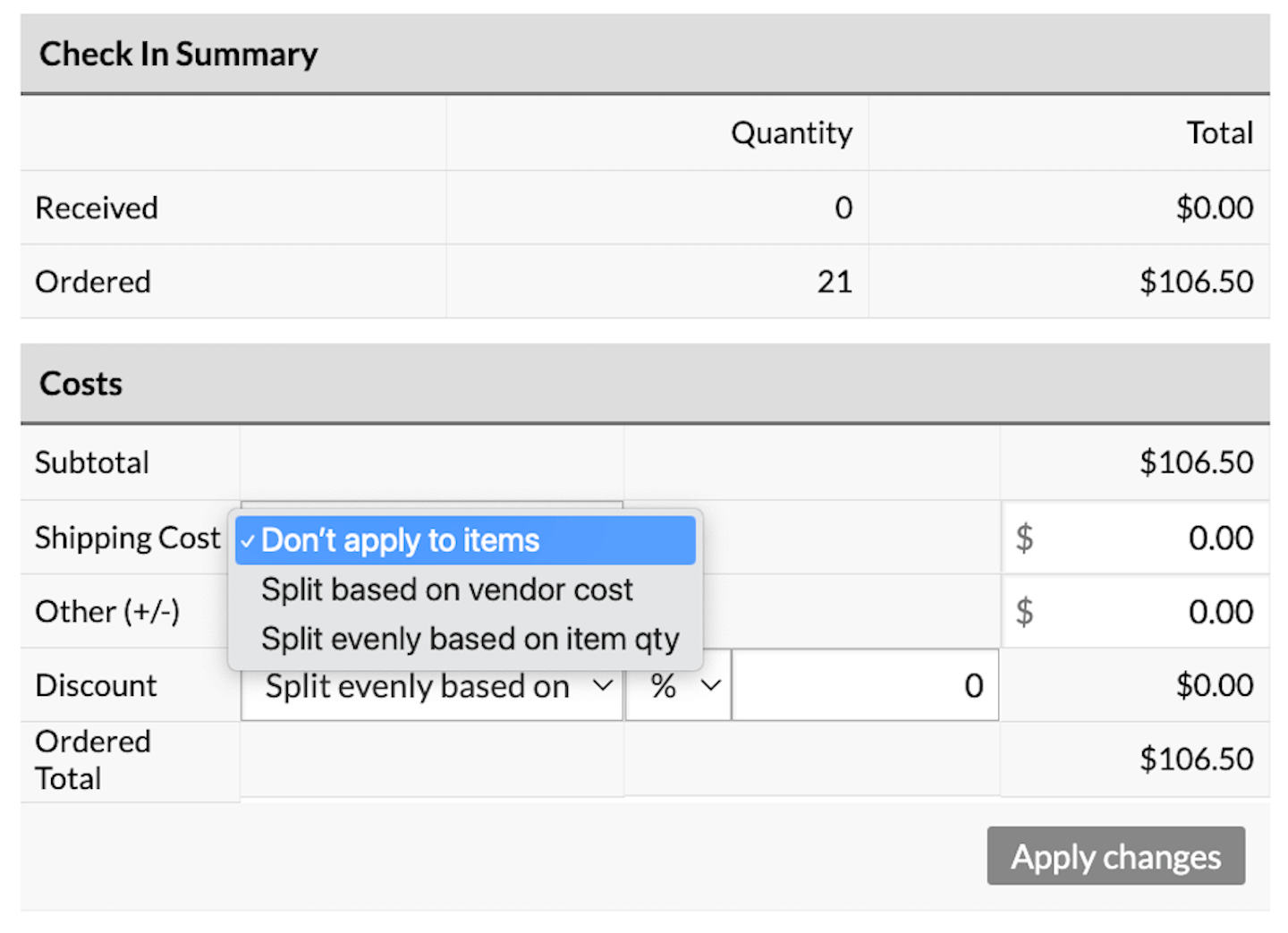Pick "Split evenly based on item qty"
The height and width of the screenshot is (933, 1288).
click(470, 639)
